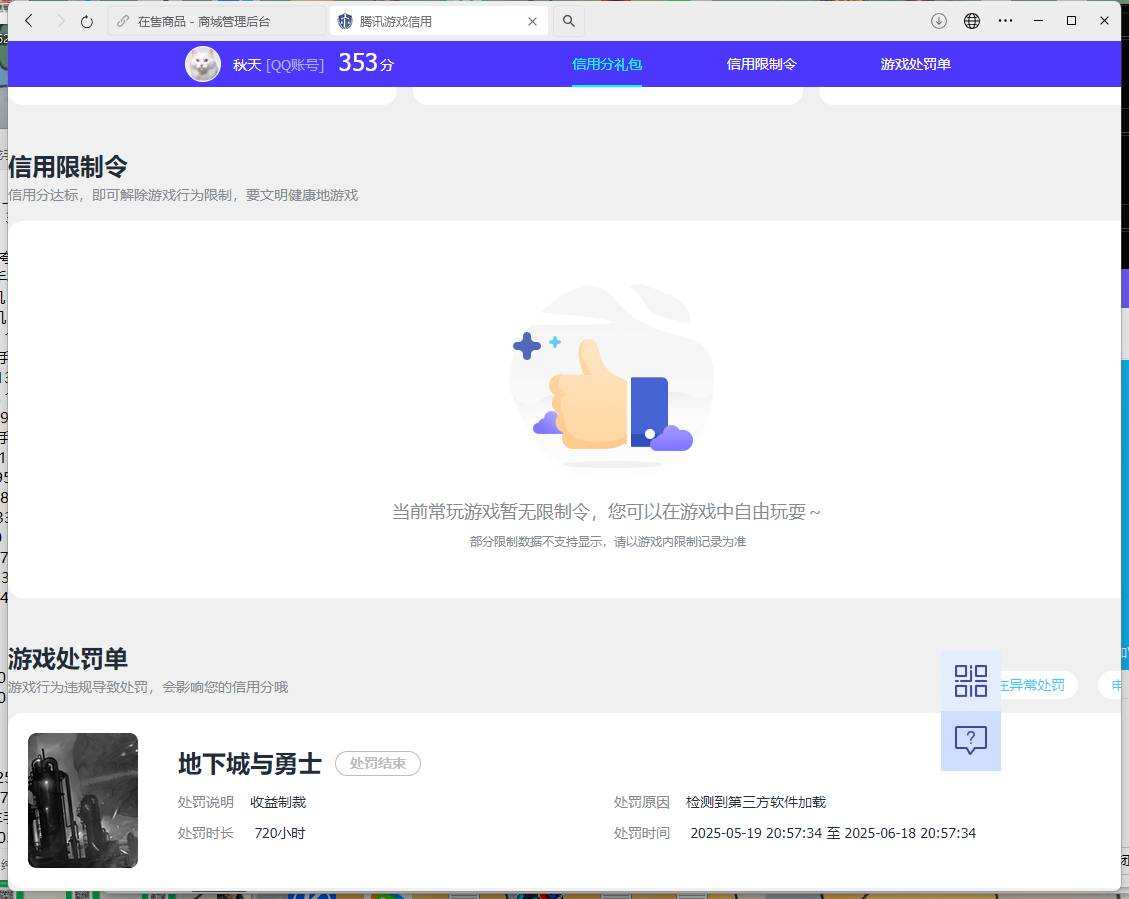
Task: Click the 信用限制令 section heading
Action: (68, 167)
